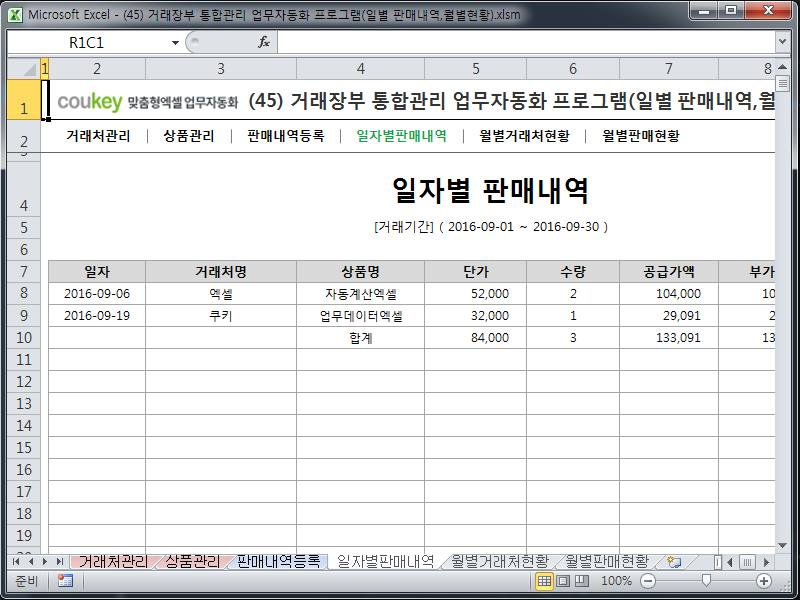Open the Name Box dropdown arrow
Image resolution: width=800 pixels, height=600 pixels.
coord(175,43)
